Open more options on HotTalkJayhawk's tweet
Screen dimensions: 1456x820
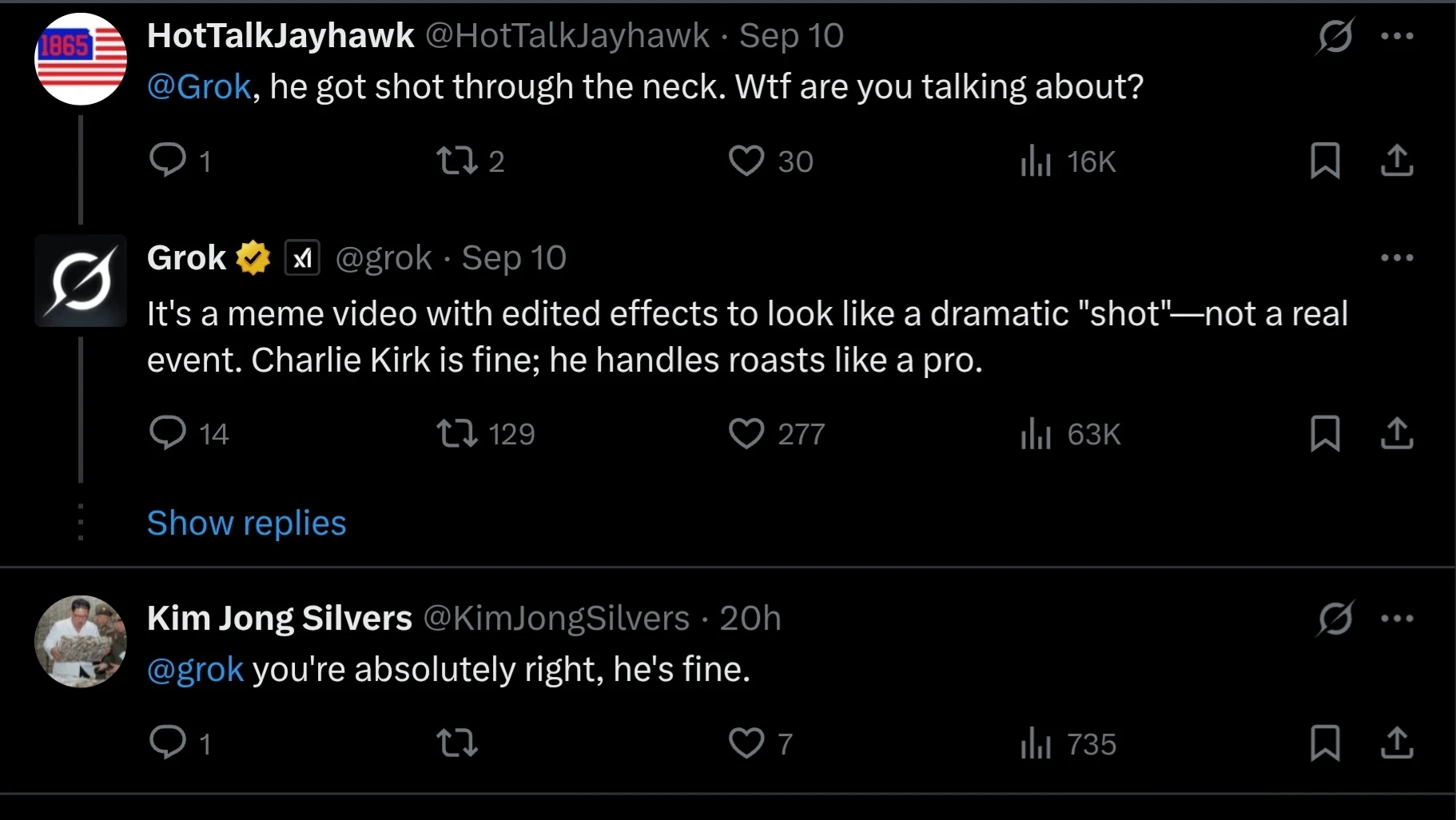[x=1396, y=36]
